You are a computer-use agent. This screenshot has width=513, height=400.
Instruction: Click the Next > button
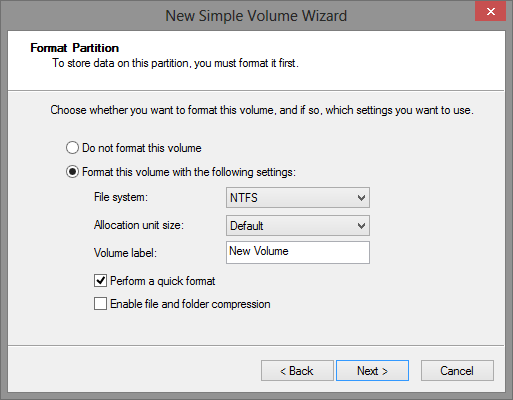[x=372, y=370]
